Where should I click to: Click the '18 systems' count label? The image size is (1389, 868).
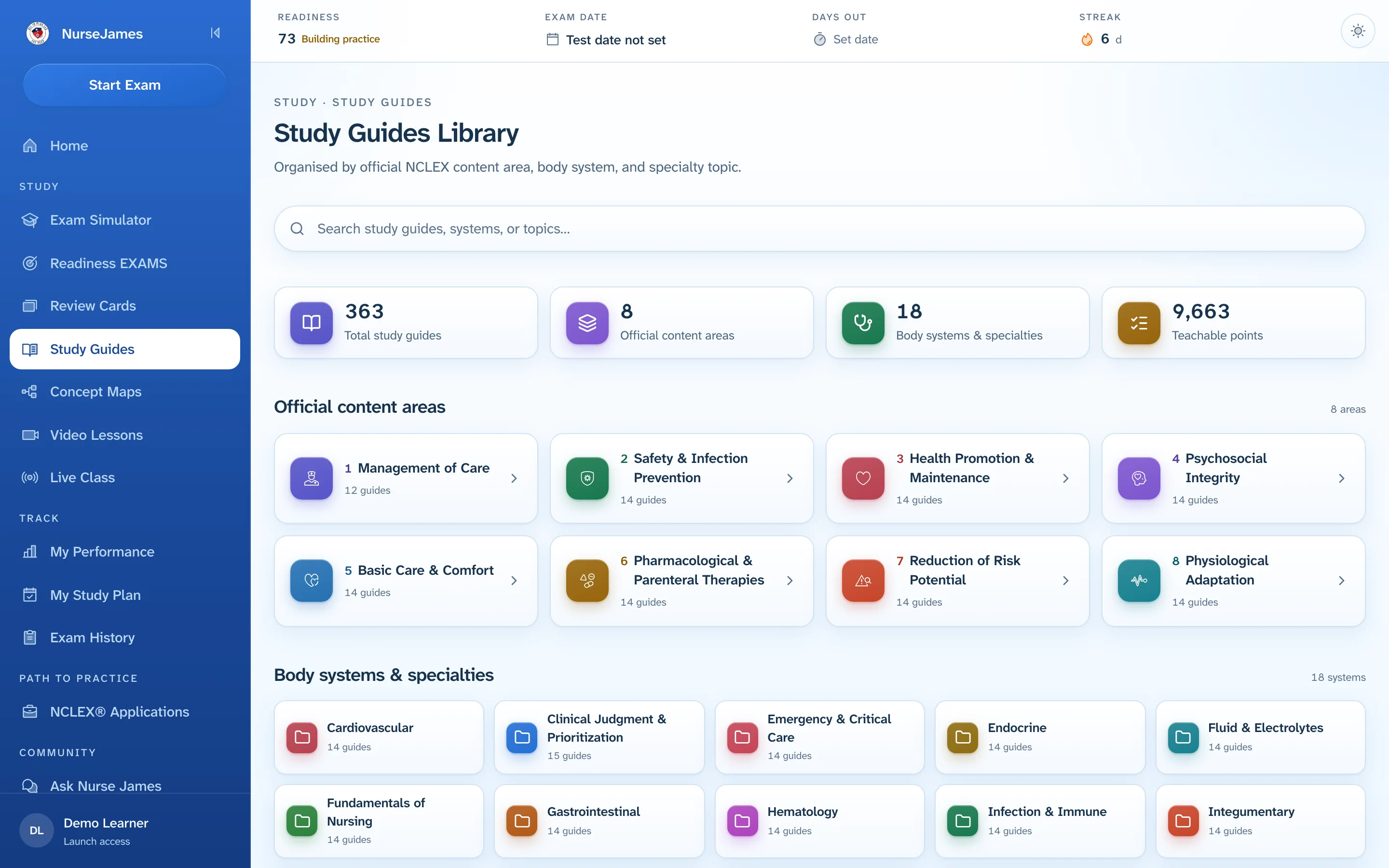[1338, 678]
